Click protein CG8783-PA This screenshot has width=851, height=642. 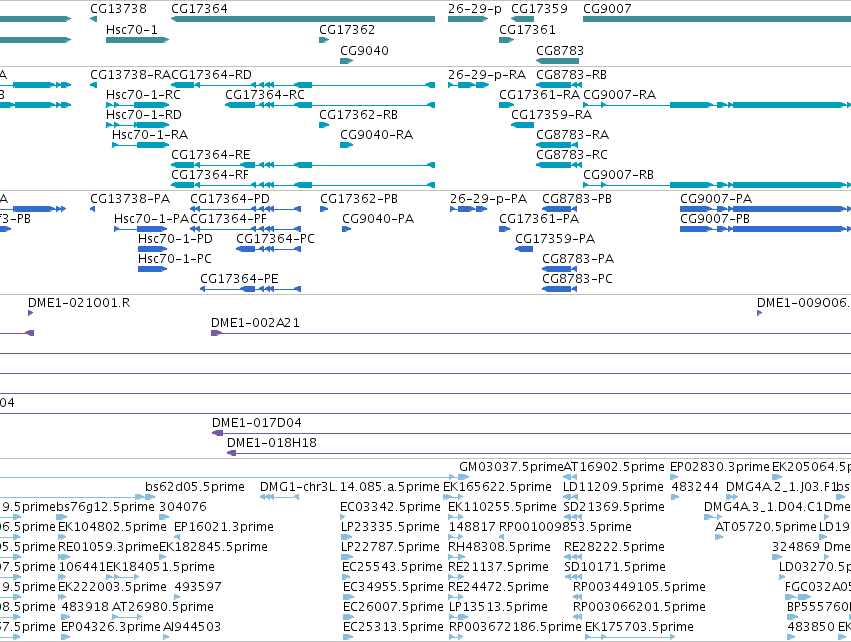tap(560, 269)
